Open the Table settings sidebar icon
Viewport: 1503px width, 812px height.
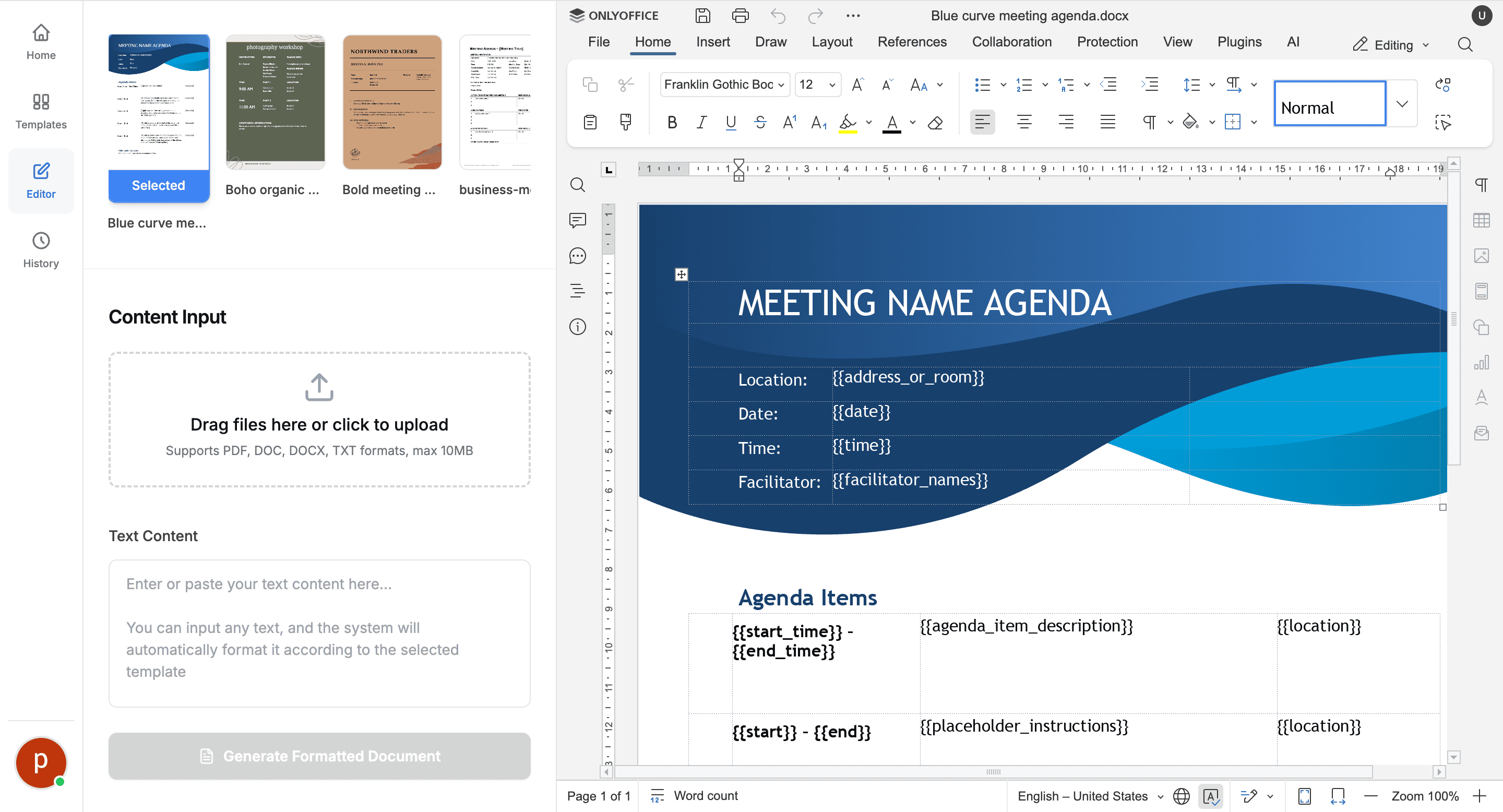click(x=1482, y=221)
